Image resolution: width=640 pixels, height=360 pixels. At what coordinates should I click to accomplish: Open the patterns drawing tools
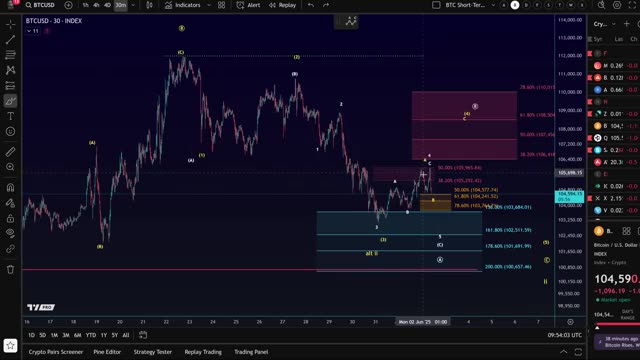coord(11,70)
